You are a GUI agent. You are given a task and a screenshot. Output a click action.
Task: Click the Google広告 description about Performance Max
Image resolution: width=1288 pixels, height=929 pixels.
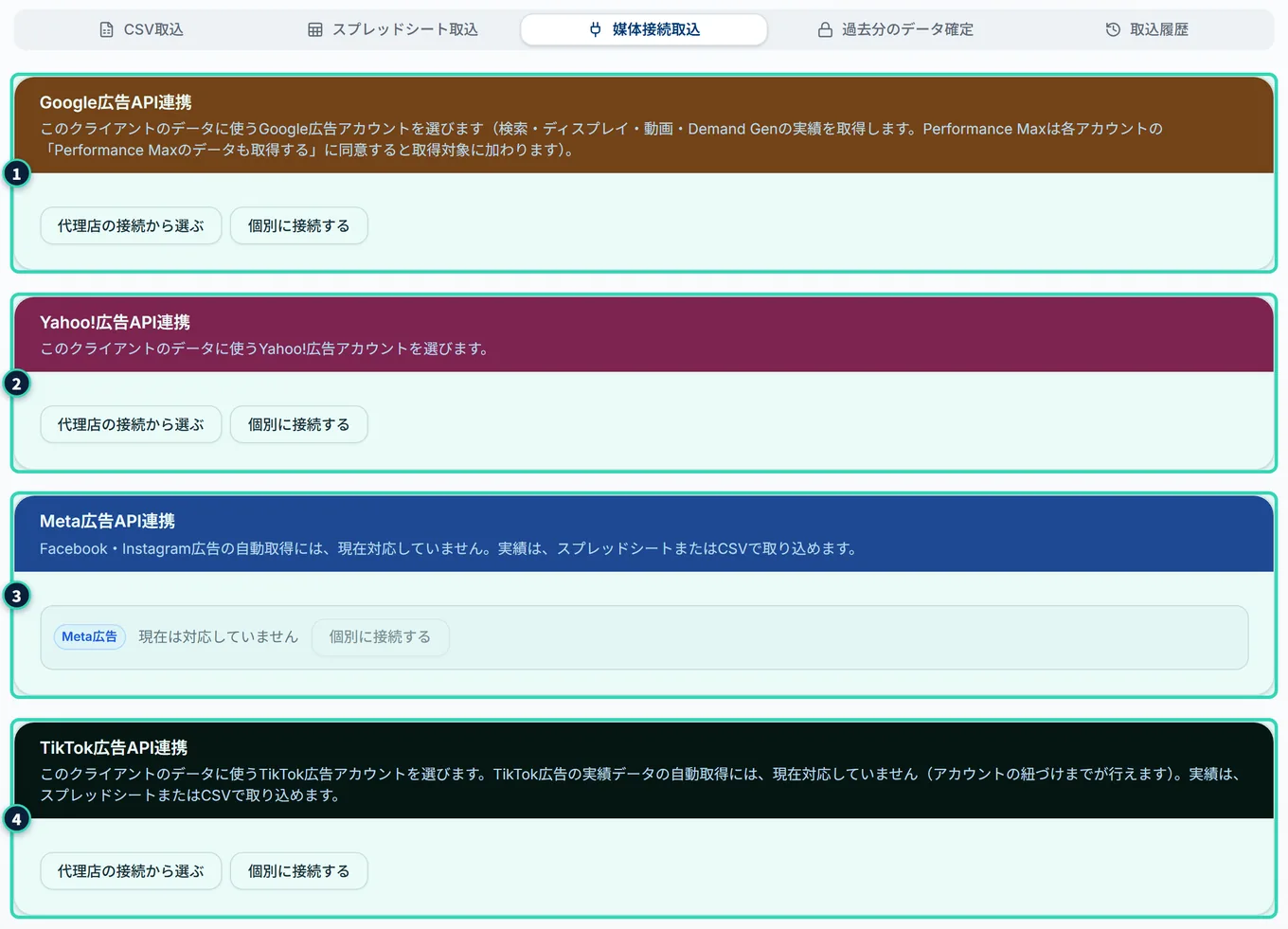[x=601, y=139]
